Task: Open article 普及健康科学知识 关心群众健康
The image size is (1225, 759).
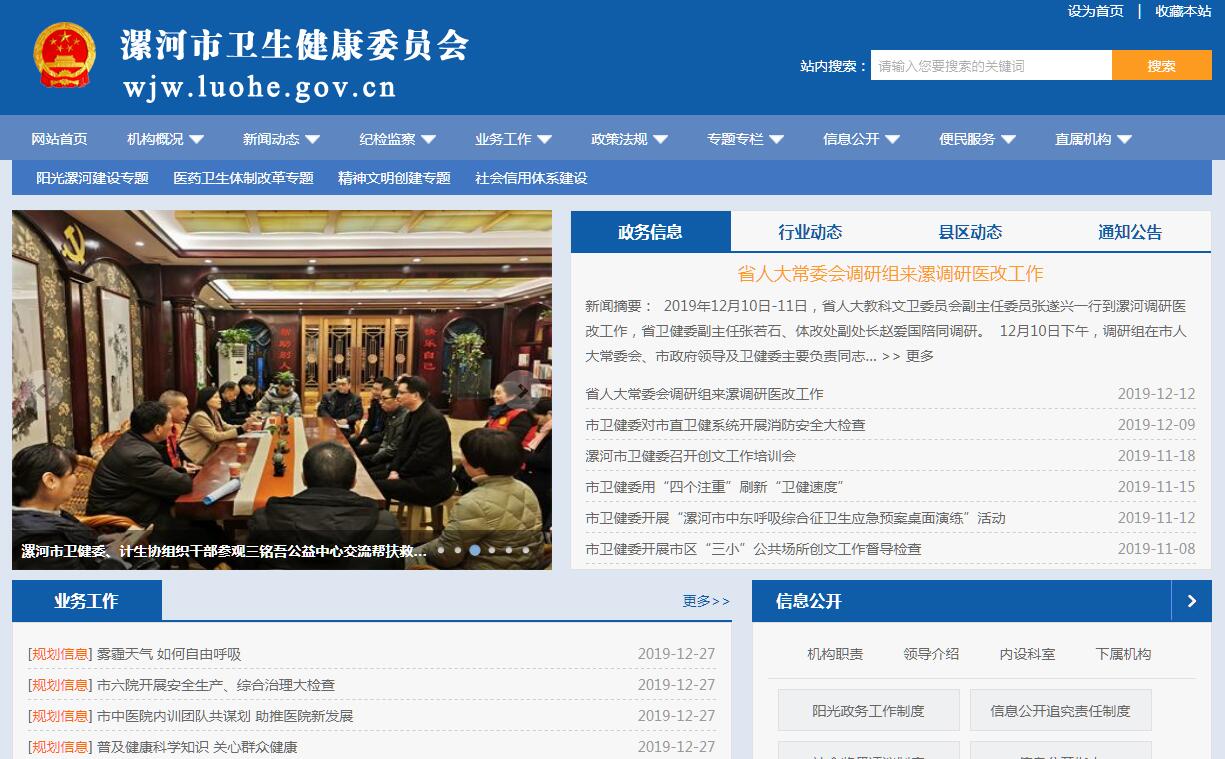Action: coord(197,747)
